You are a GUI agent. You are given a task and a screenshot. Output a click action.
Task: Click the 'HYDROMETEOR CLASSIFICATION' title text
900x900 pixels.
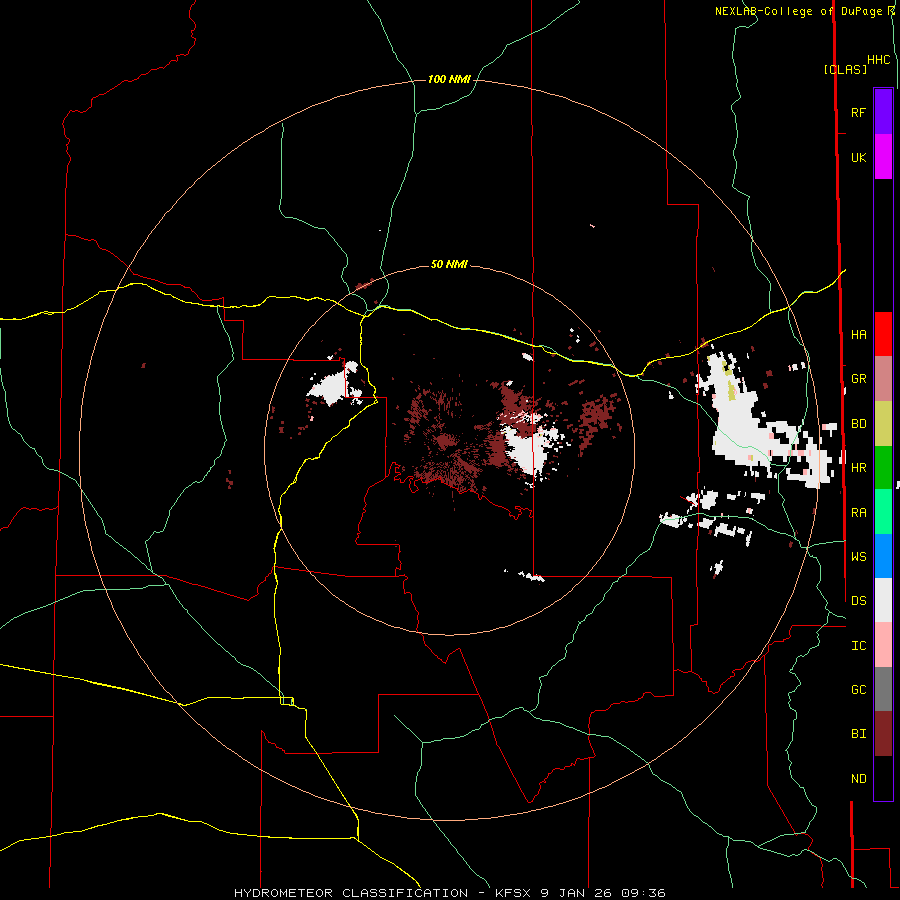pos(351,893)
